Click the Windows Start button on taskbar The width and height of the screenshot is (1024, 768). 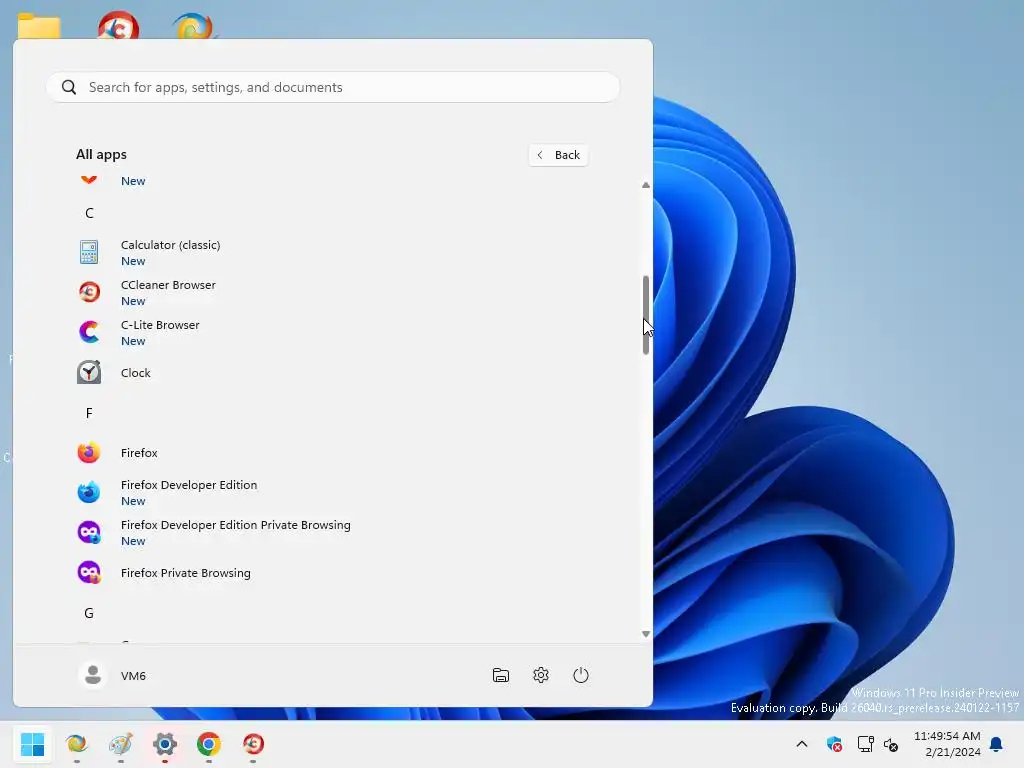(x=33, y=744)
